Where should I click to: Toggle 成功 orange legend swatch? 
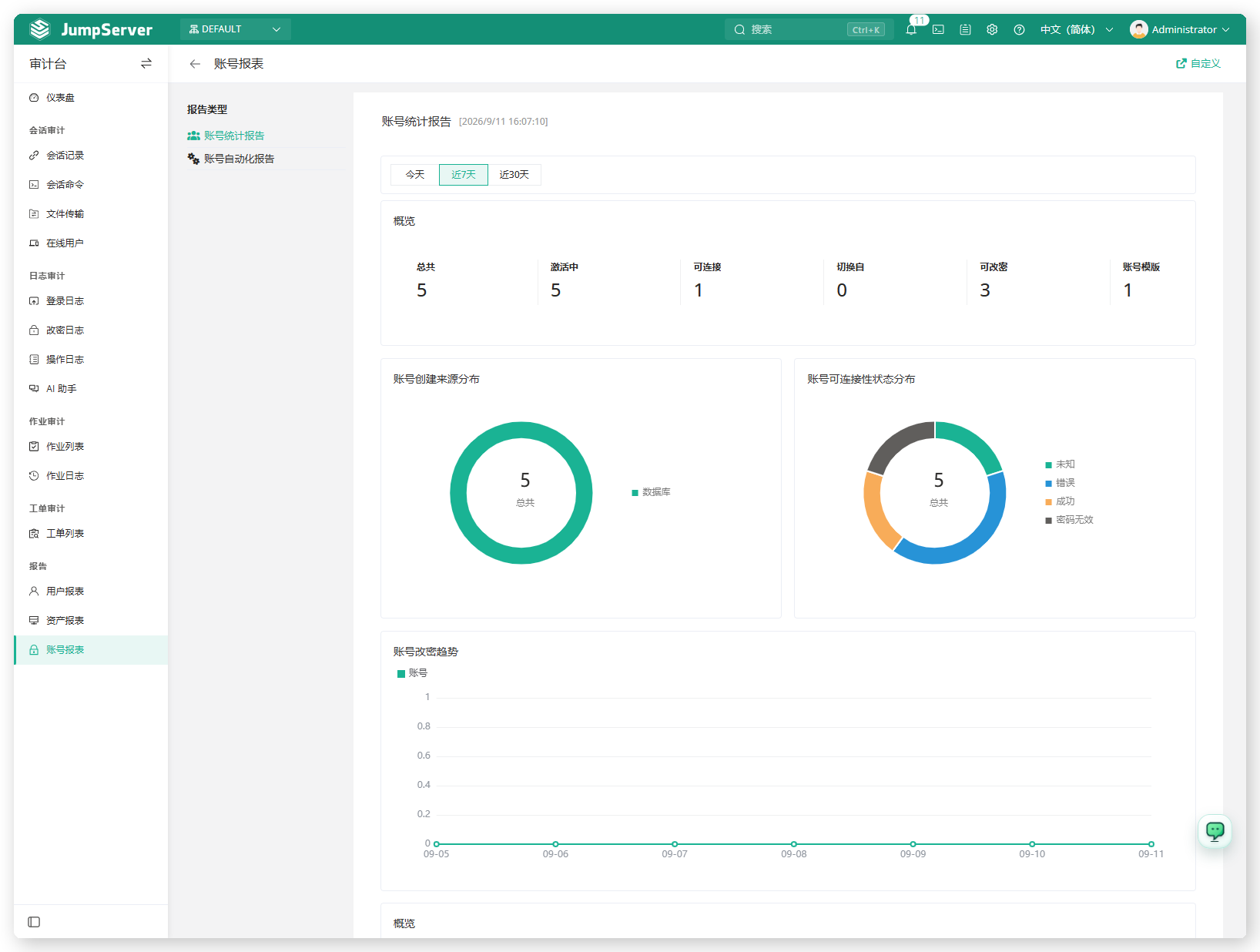pos(1048,502)
